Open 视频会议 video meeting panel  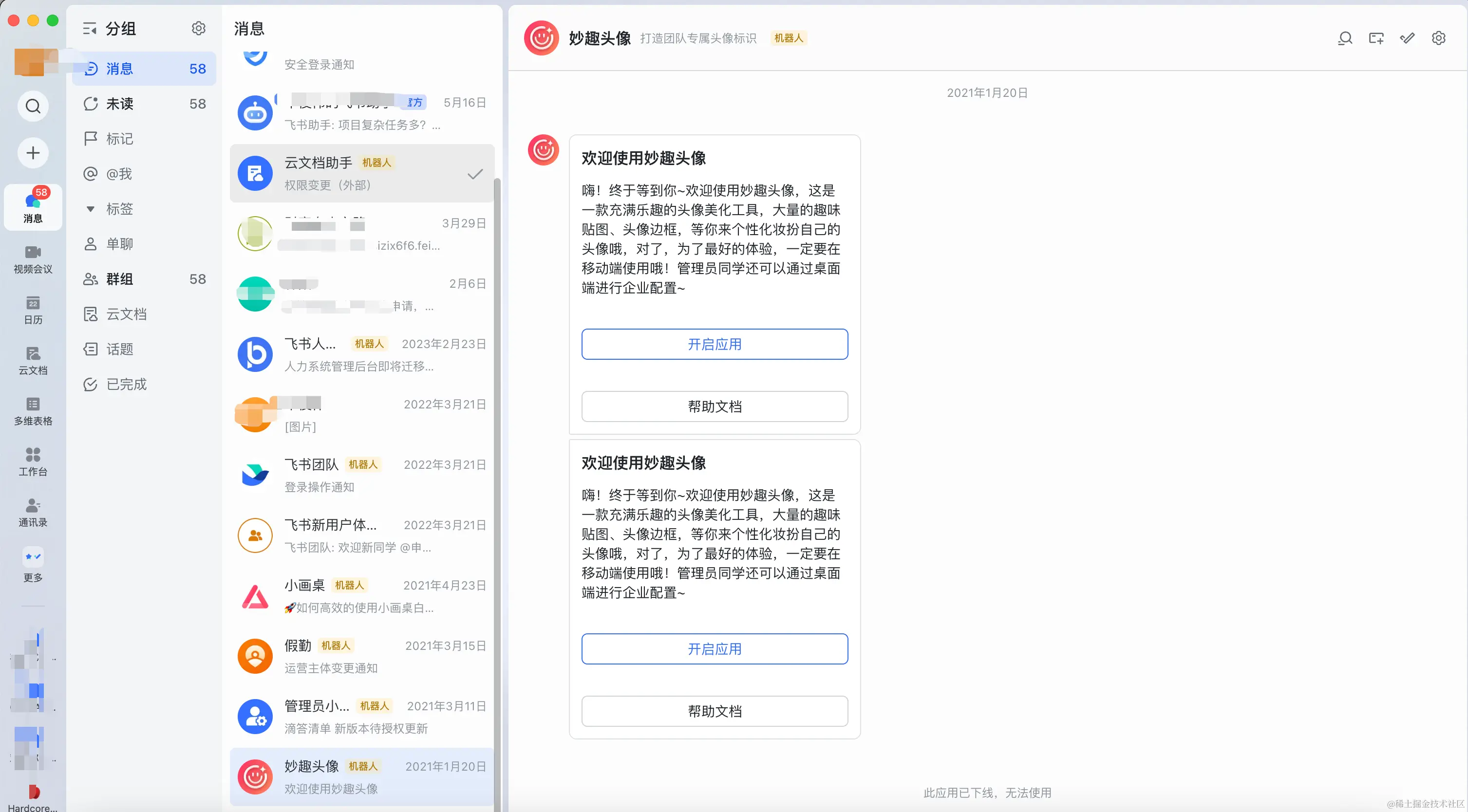pos(33,259)
